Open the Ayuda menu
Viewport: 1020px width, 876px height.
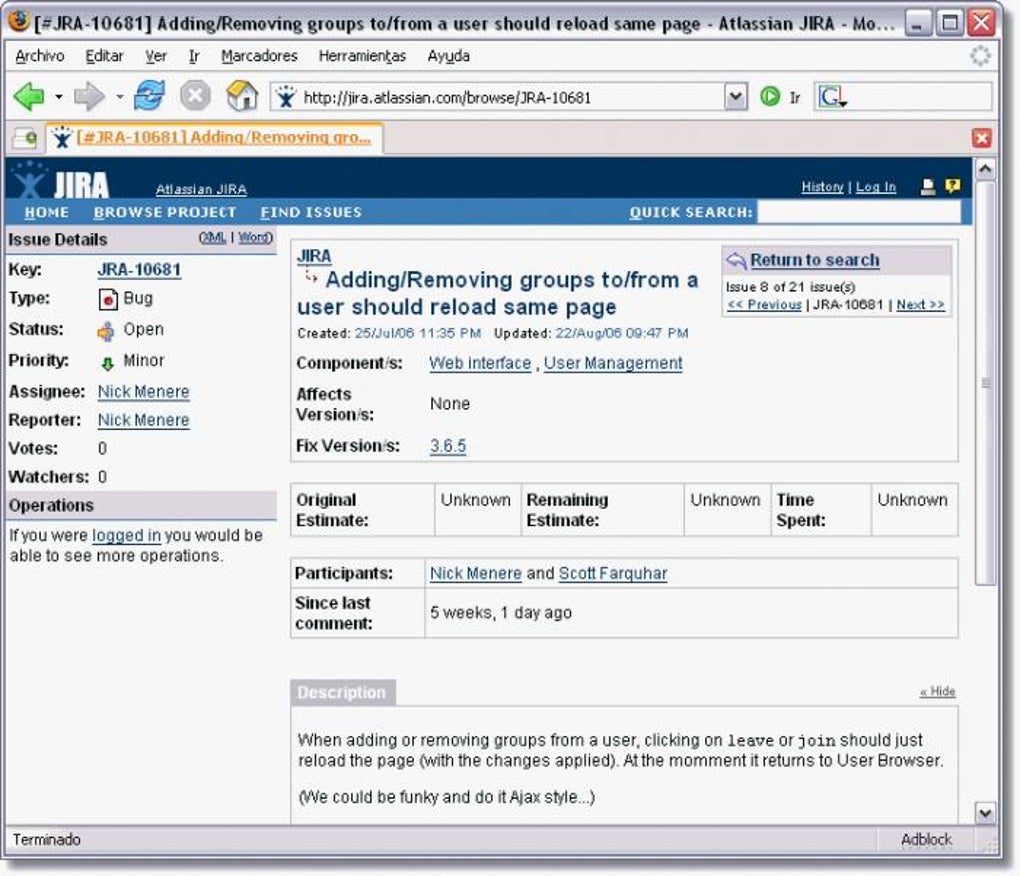tap(448, 56)
